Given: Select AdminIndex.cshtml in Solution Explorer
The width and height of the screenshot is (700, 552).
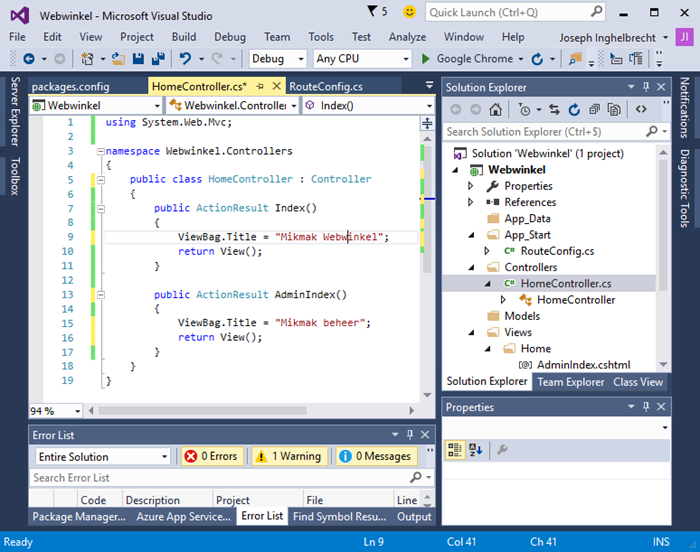Looking at the screenshot, I should point(583,365).
